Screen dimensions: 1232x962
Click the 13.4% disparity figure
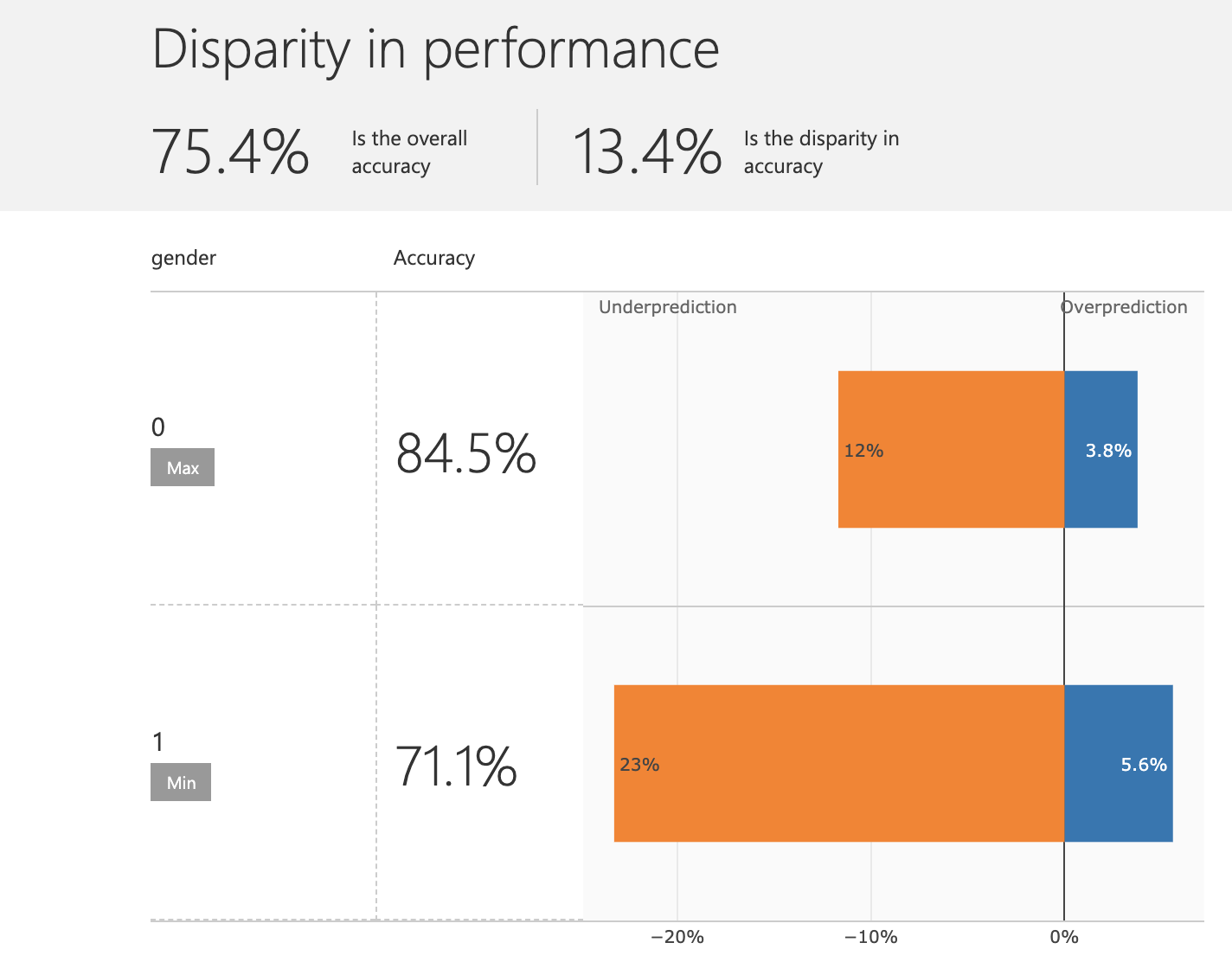click(x=646, y=151)
